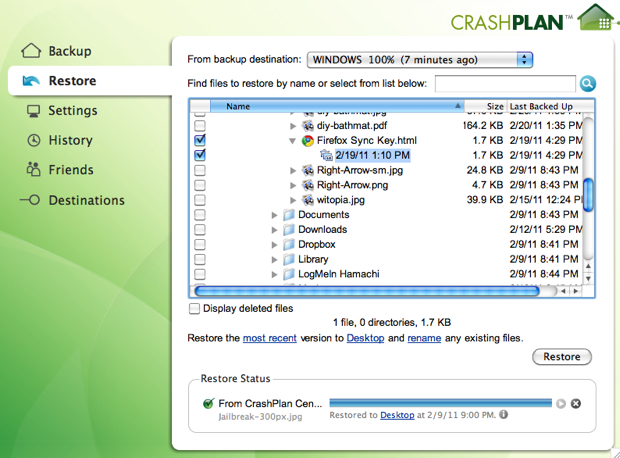The width and height of the screenshot is (620, 458).
Task: Open the History section
Action: pyautogui.click(x=71, y=140)
